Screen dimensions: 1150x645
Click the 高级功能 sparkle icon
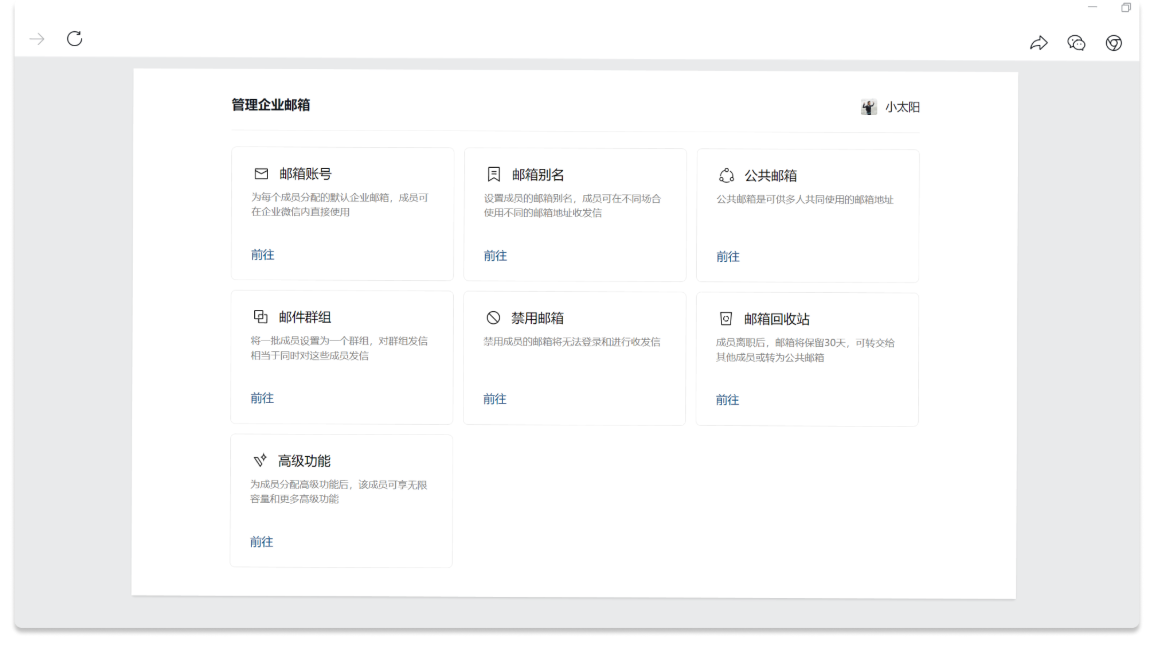(260, 460)
